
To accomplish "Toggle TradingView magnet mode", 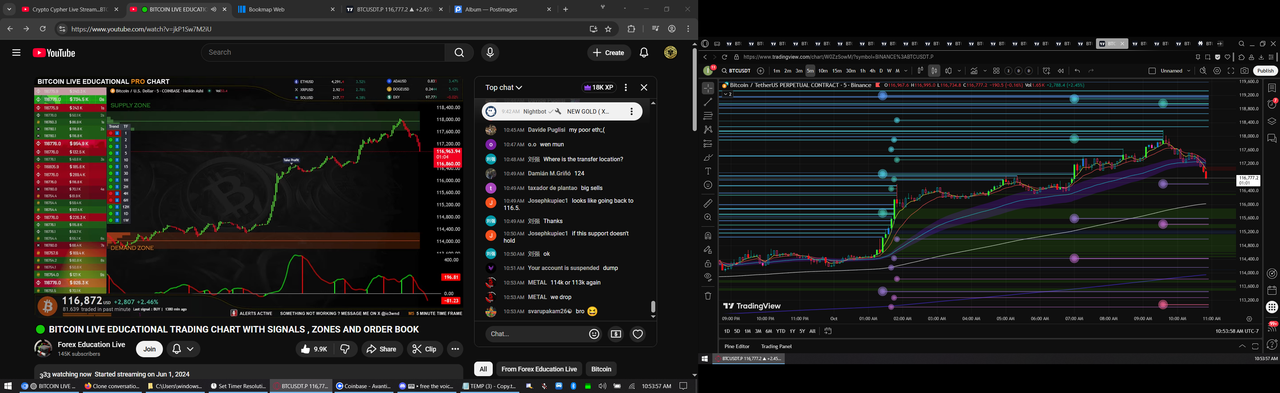I will pyautogui.click(x=708, y=236).
